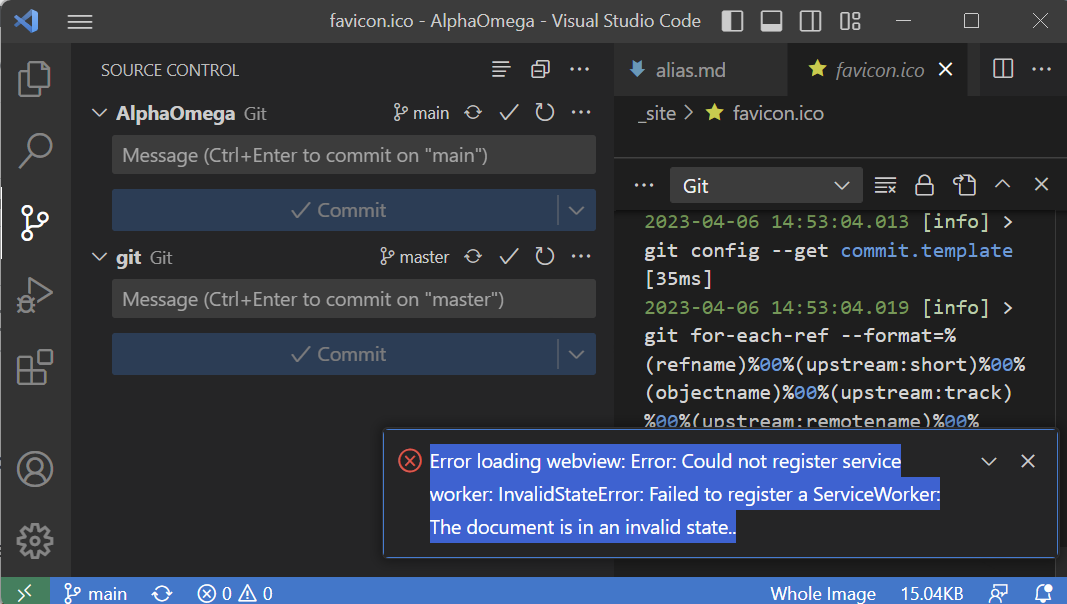Open the Search view in activity bar
The height and width of the screenshot is (604, 1067).
(35, 150)
